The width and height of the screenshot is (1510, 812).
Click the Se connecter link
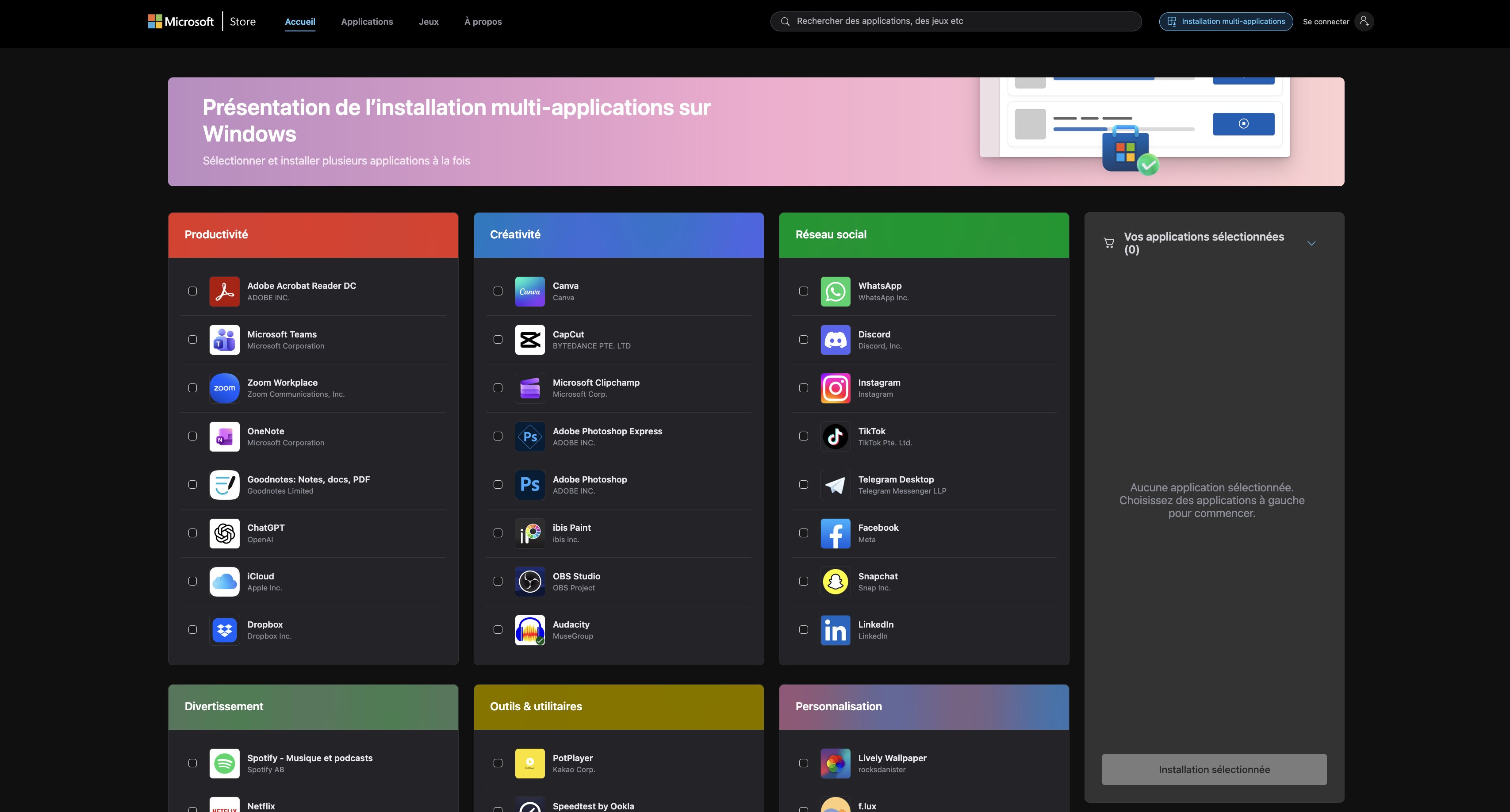click(x=1326, y=22)
